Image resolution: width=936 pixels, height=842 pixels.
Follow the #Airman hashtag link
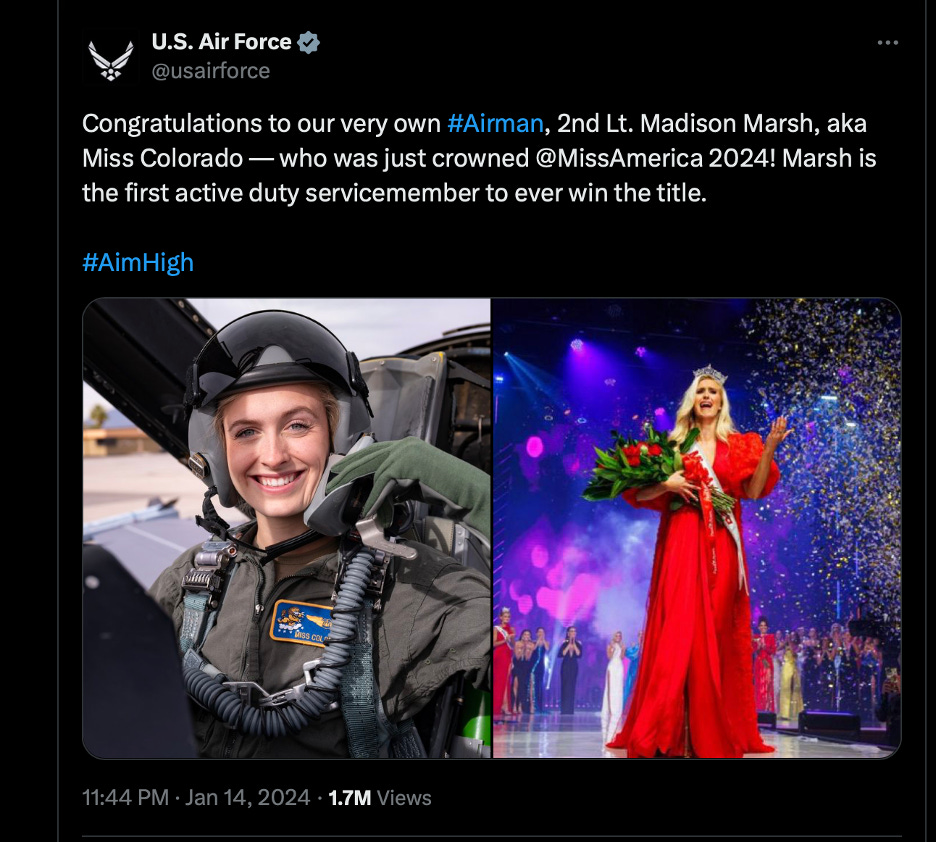(495, 124)
